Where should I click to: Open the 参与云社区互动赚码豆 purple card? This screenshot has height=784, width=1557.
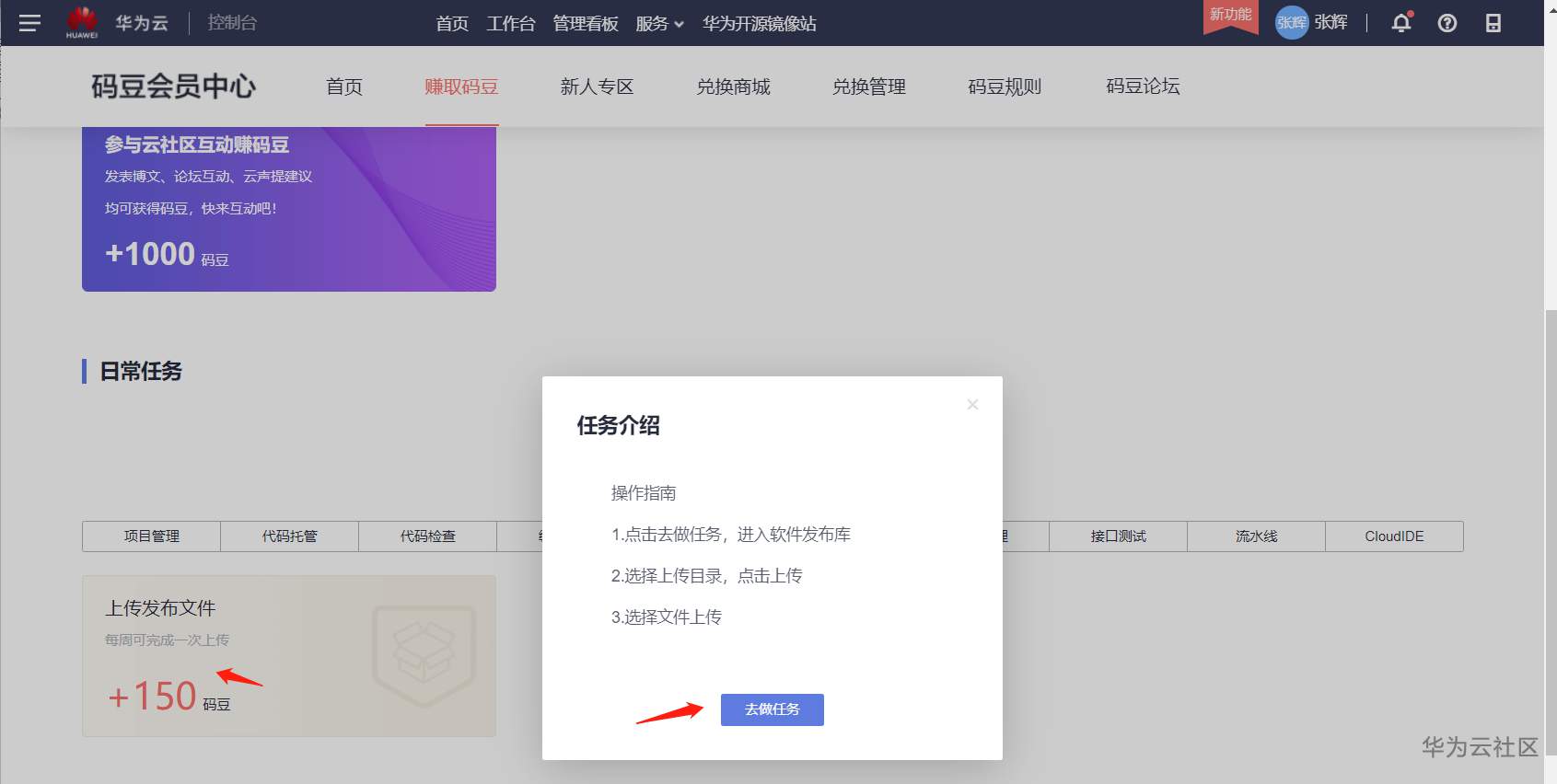(289, 209)
